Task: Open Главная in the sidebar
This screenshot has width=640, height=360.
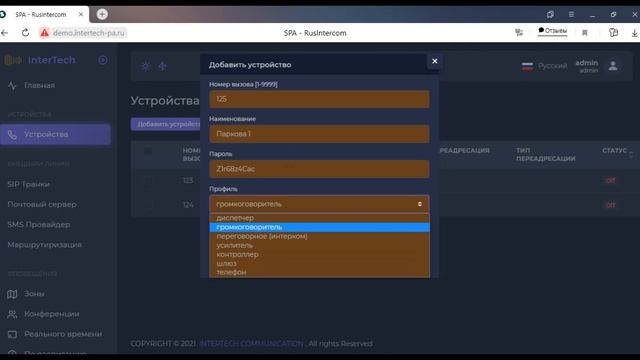Action: coord(39,85)
